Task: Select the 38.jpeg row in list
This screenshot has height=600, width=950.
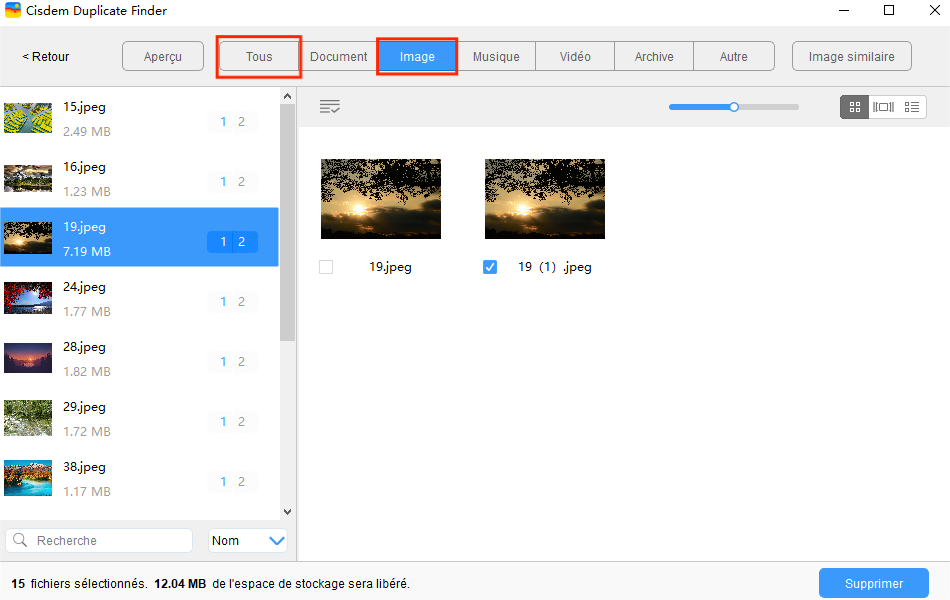Action: pyautogui.click(x=139, y=479)
